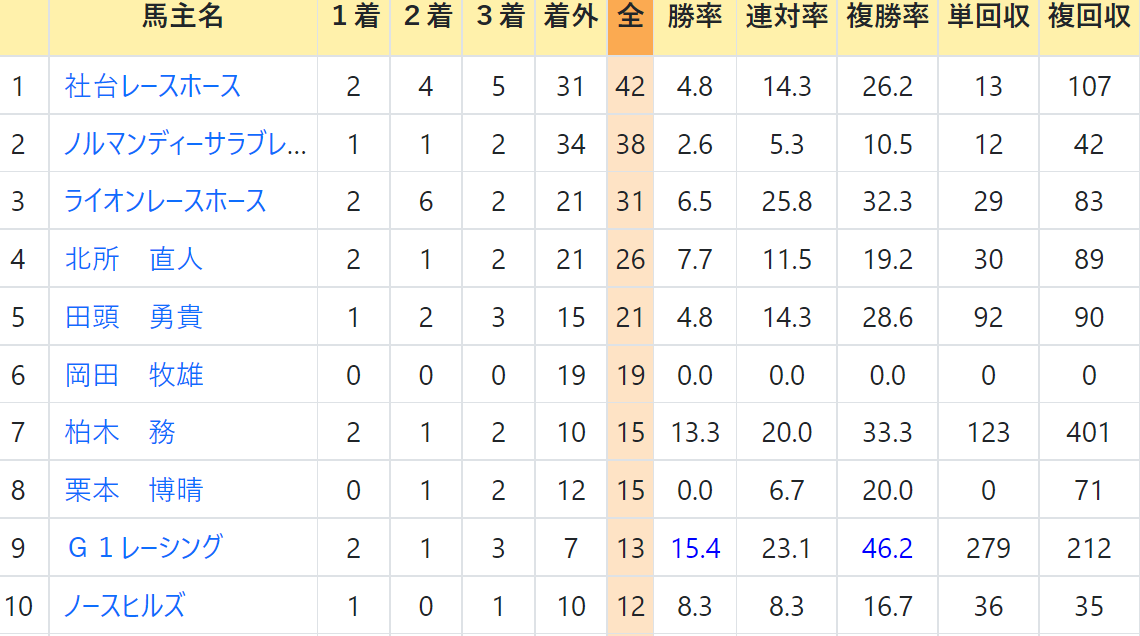This screenshot has width=1140, height=636.
Task: Open the ノースヒルズ owner link
Action: tap(125, 605)
